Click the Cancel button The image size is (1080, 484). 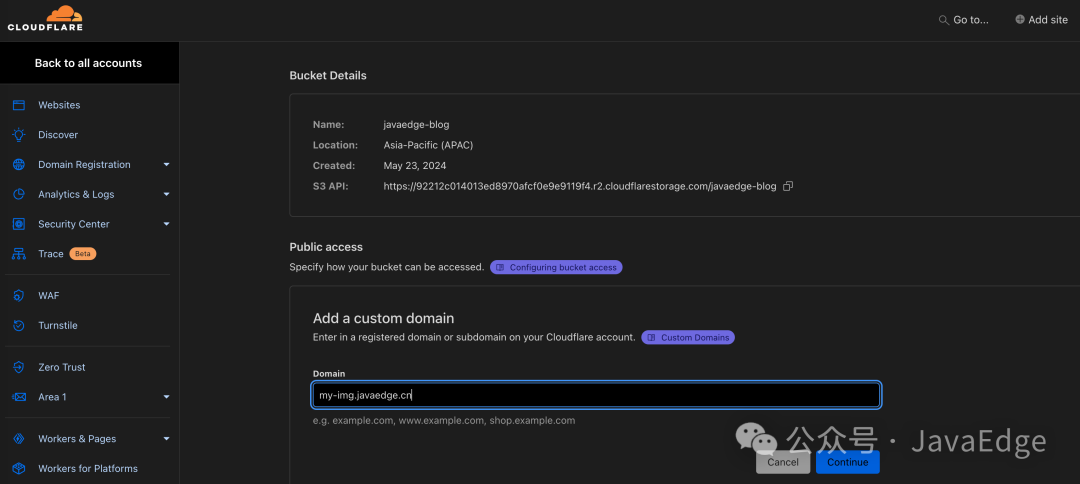click(x=783, y=462)
